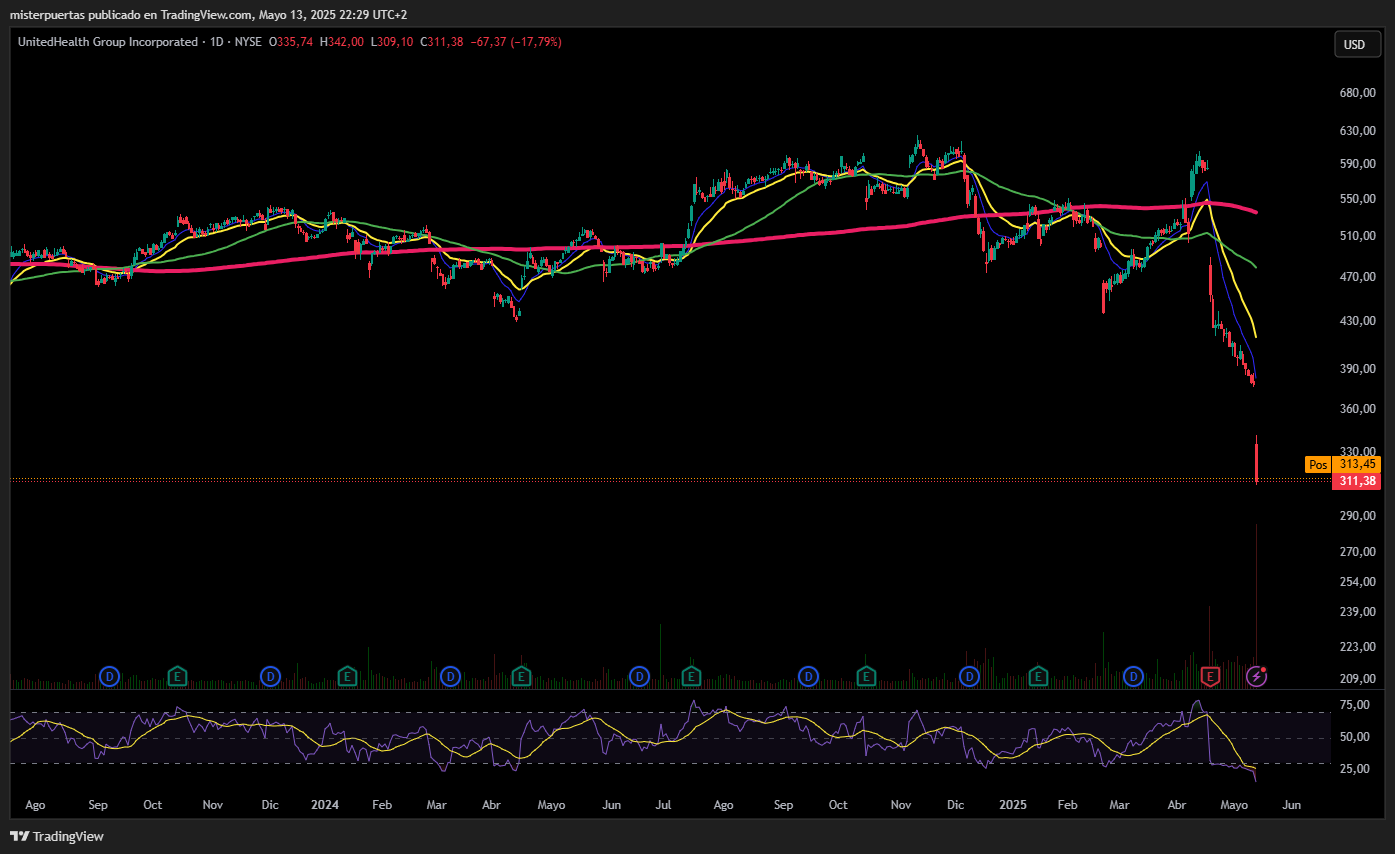Click the 209,00 price axis label
The width and height of the screenshot is (1395, 854).
tap(1358, 679)
